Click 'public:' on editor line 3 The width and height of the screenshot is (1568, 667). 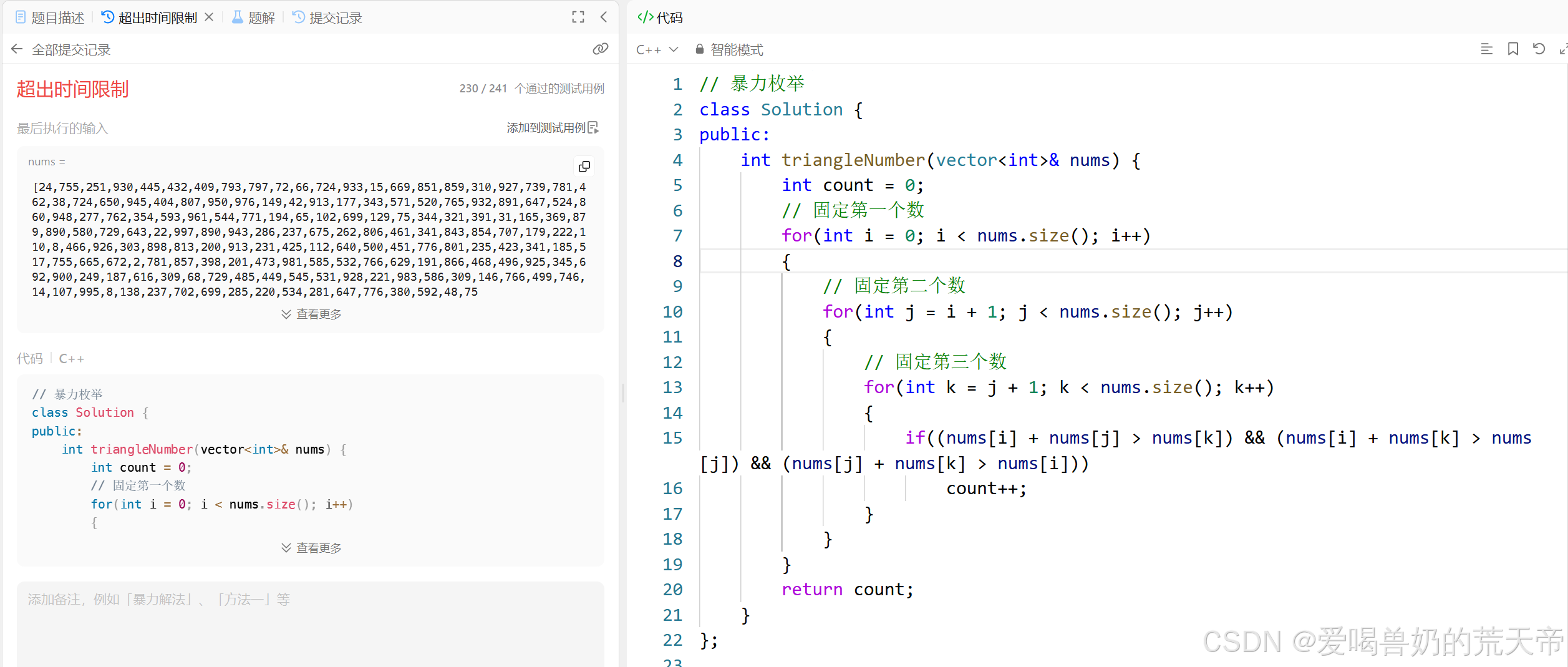coord(735,135)
